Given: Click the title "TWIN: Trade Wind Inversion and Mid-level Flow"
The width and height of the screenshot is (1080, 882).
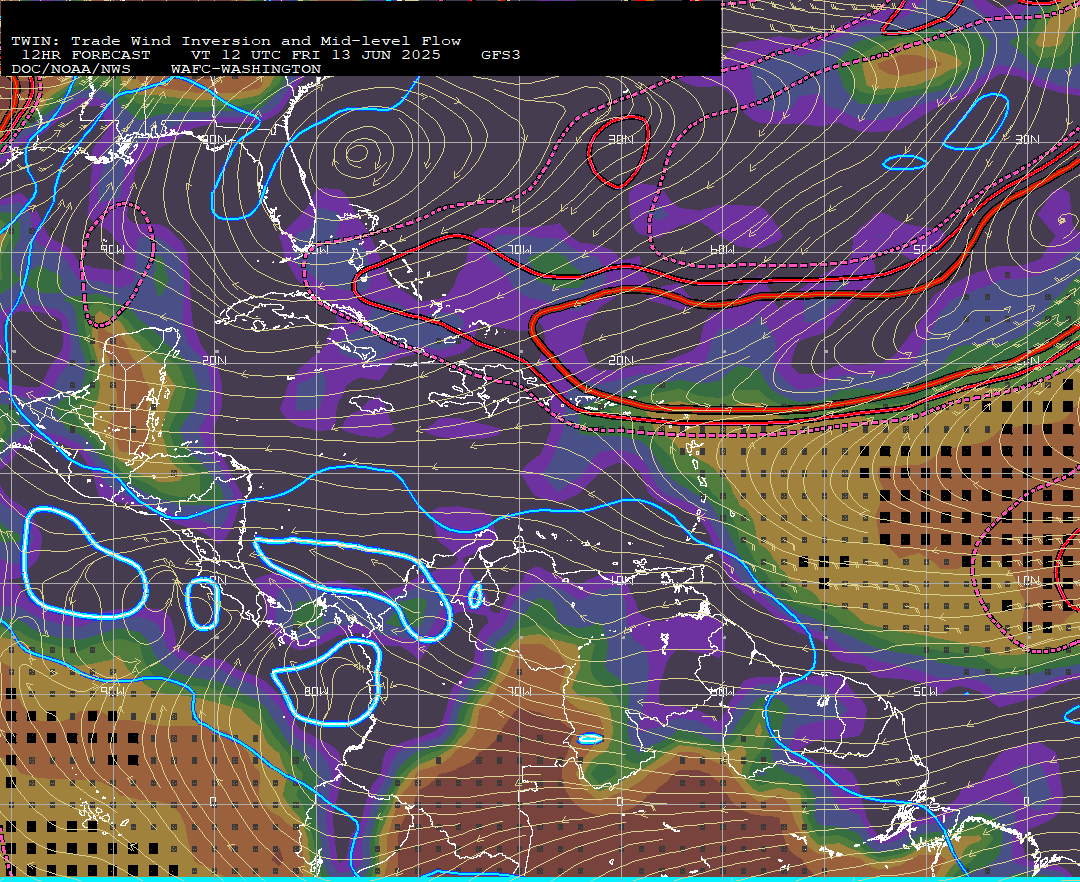Looking at the screenshot, I should pos(236,41).
